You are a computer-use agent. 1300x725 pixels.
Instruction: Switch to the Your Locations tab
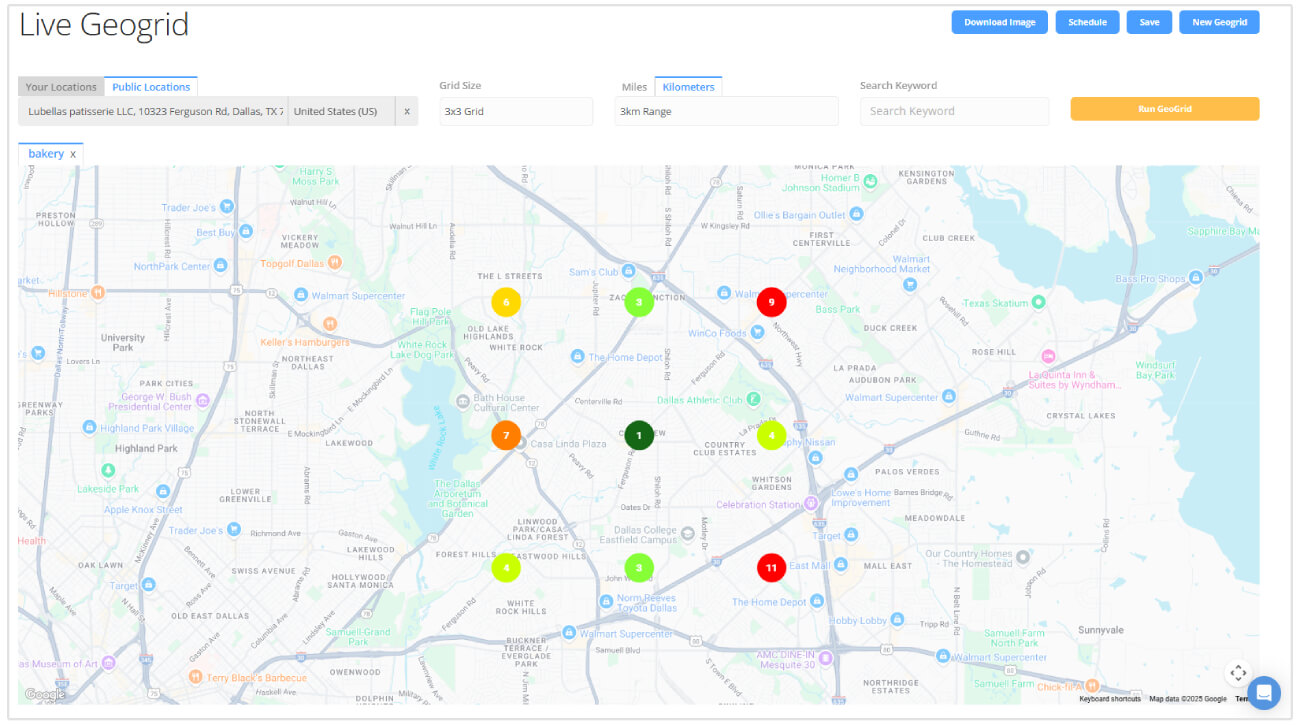[x=60, y=86]
